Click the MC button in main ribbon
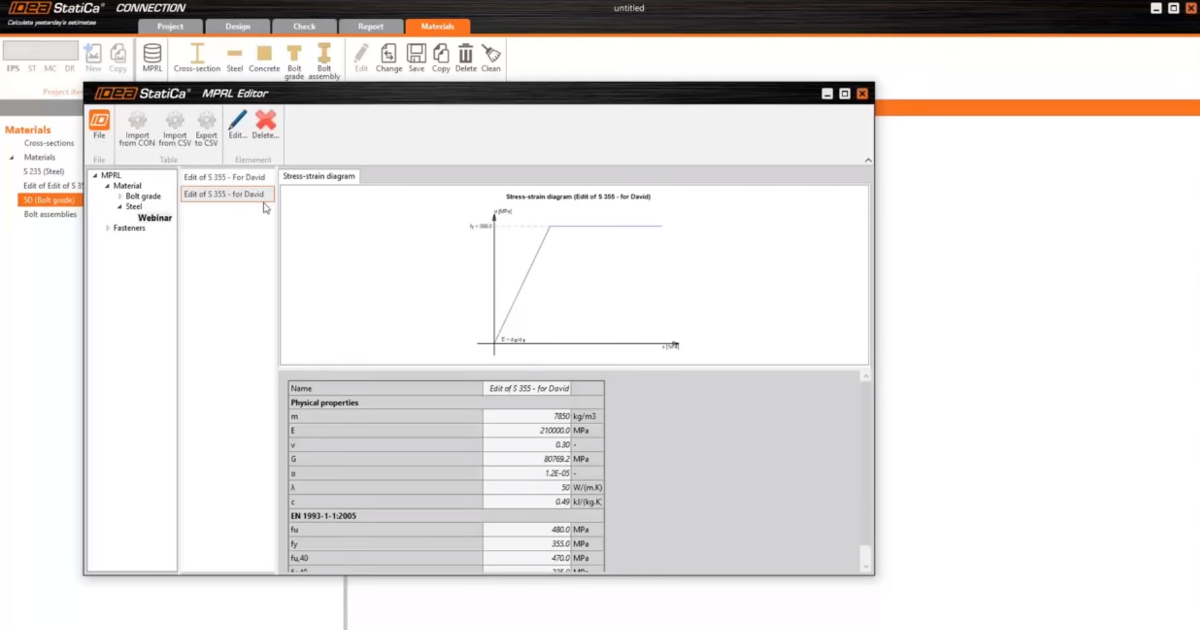The height and width of the screenshot is (630, 1200). [50, 69]
